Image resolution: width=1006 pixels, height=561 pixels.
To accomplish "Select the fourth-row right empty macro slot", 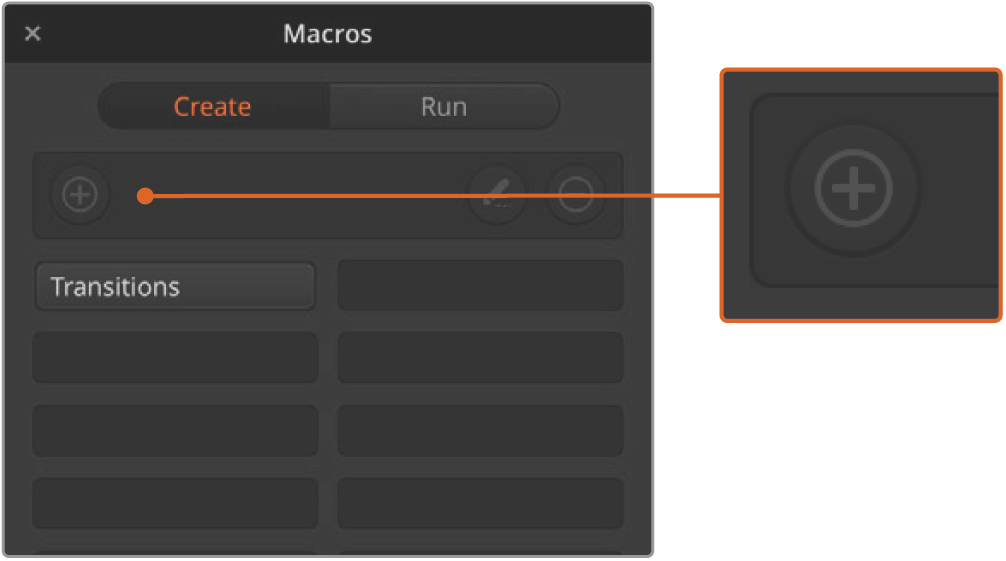I will pos(480,503).
